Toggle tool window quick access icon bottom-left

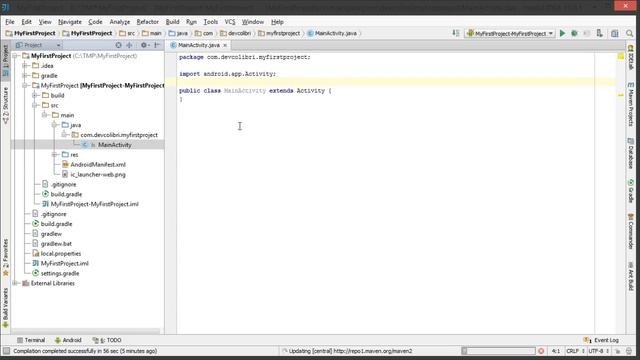coord(6,351)
